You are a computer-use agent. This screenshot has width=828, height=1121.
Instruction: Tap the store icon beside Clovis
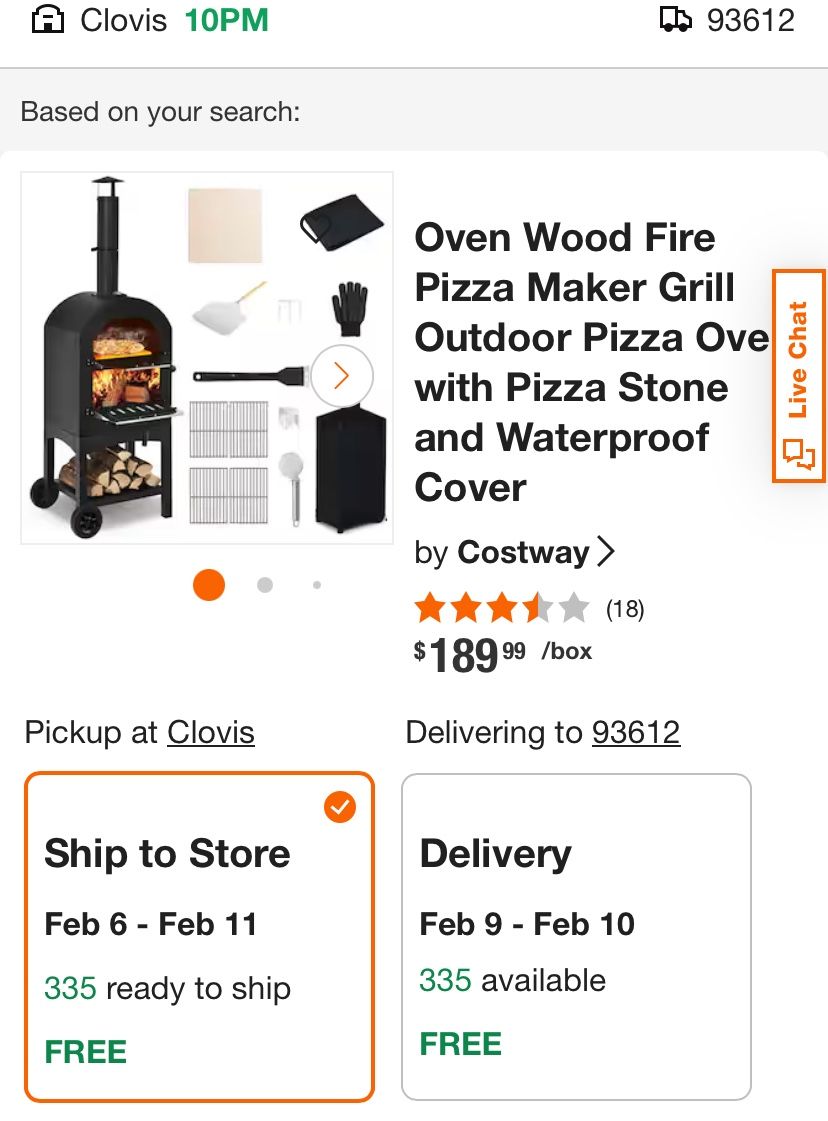pyautogui.click(x=48, y=19)
